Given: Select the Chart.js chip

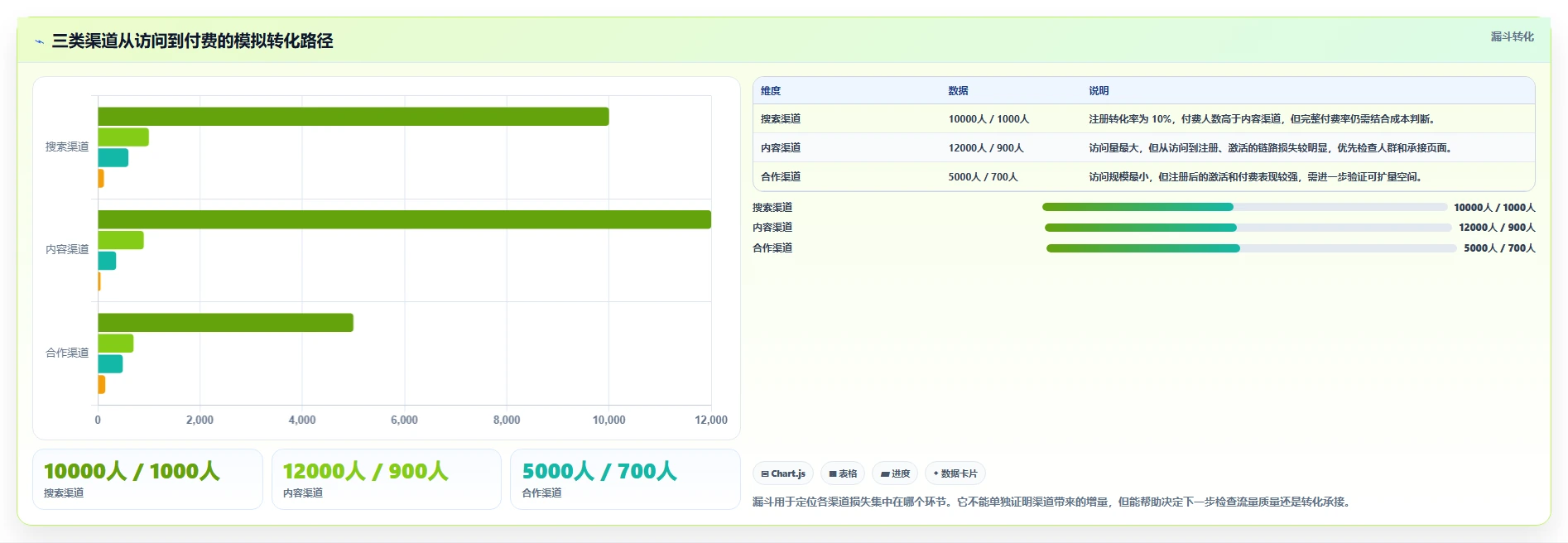Looking at the screenshot, I should point(783,473).
